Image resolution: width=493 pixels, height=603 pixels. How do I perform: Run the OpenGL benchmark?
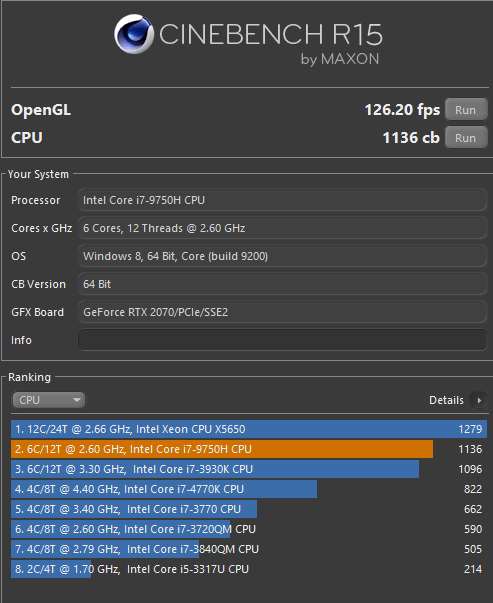pyautogui.click(x=466, y=110)
